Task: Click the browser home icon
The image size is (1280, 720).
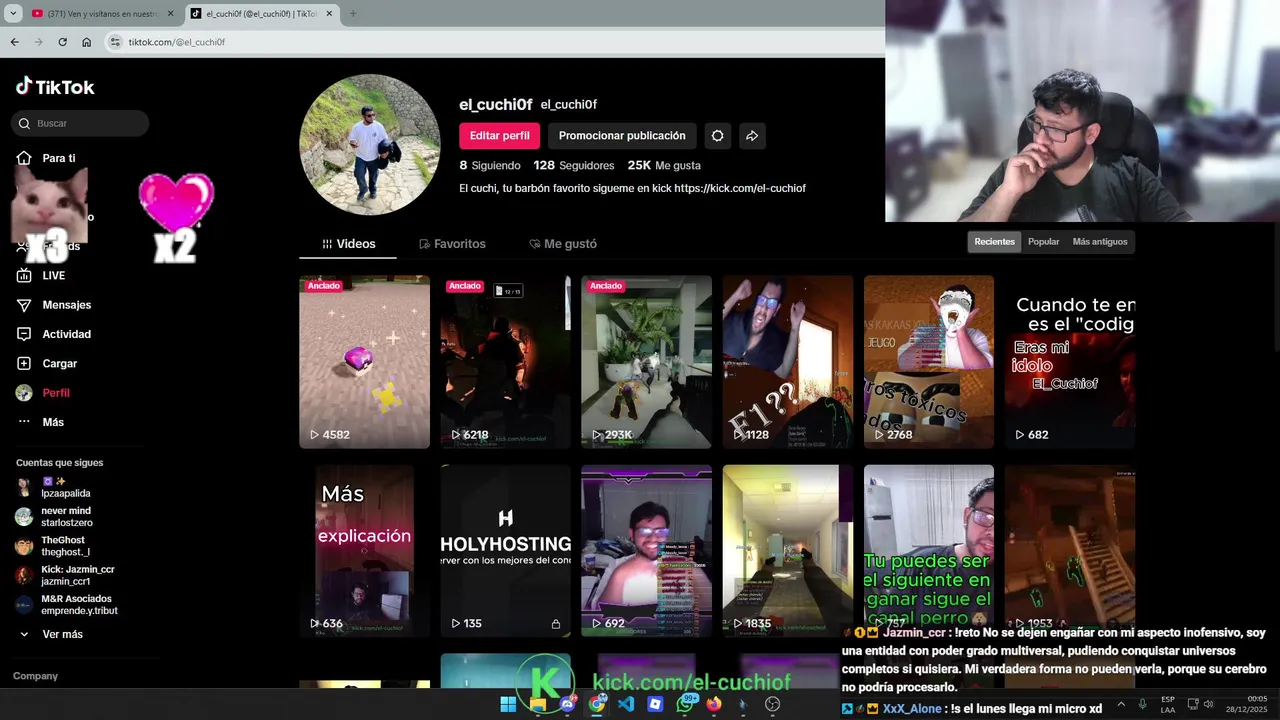Action: tap(86, 42)
